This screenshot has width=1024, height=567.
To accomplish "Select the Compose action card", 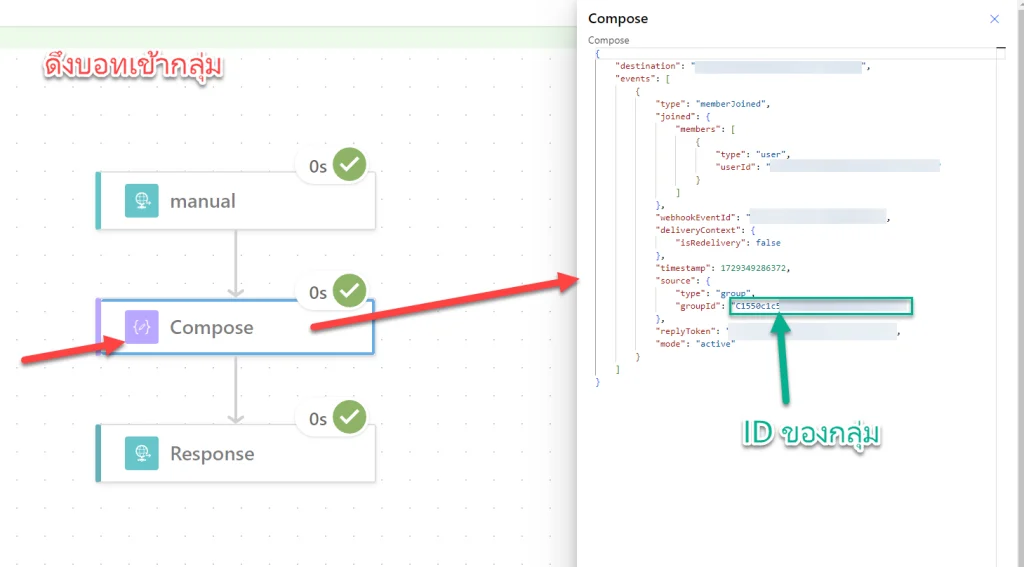I will pos(236,327).
